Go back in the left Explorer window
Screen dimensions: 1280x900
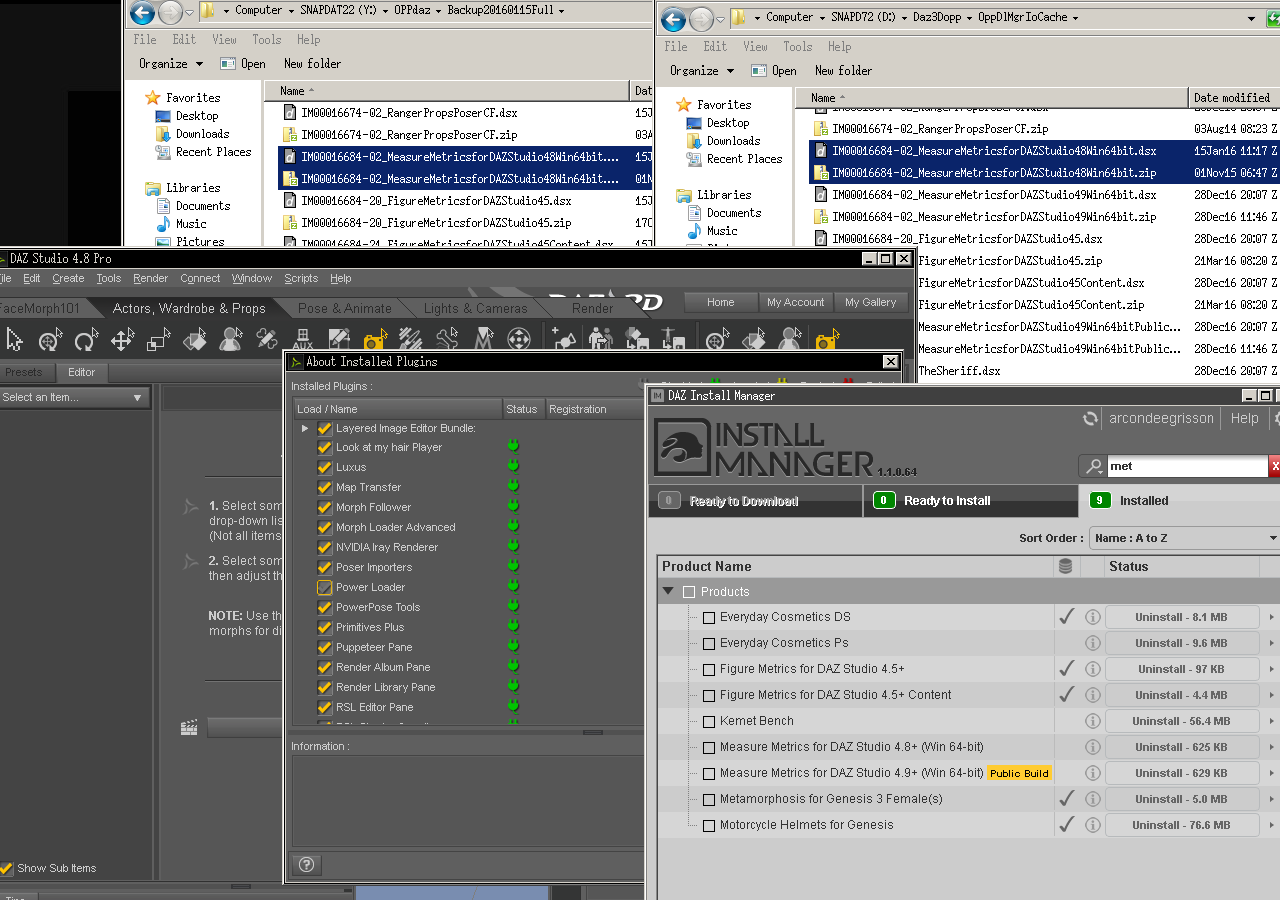[143, 12]
